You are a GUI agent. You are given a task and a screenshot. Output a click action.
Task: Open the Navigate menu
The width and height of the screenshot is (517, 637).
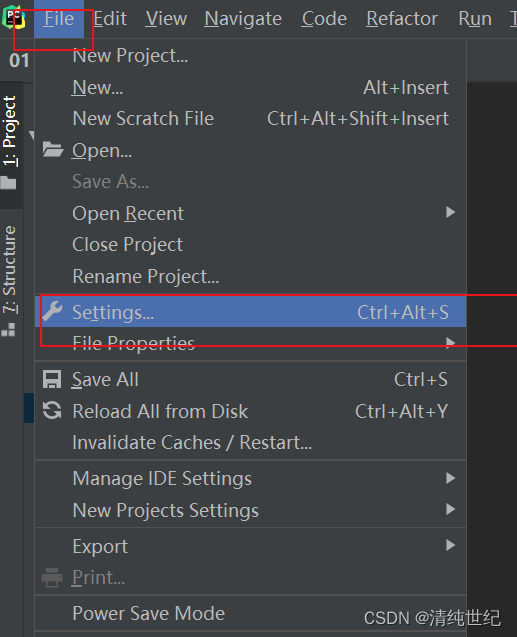pyautogui.click(x=243, y=19)
